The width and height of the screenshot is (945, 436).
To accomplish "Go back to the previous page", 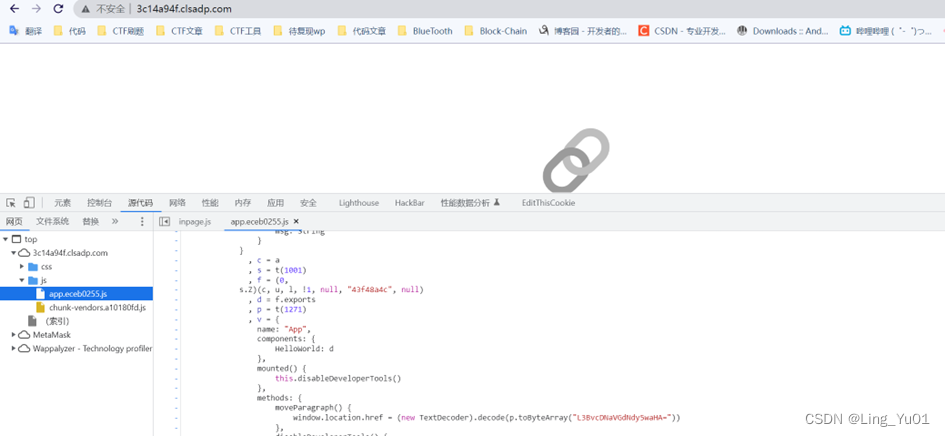I will pos(14,9).
